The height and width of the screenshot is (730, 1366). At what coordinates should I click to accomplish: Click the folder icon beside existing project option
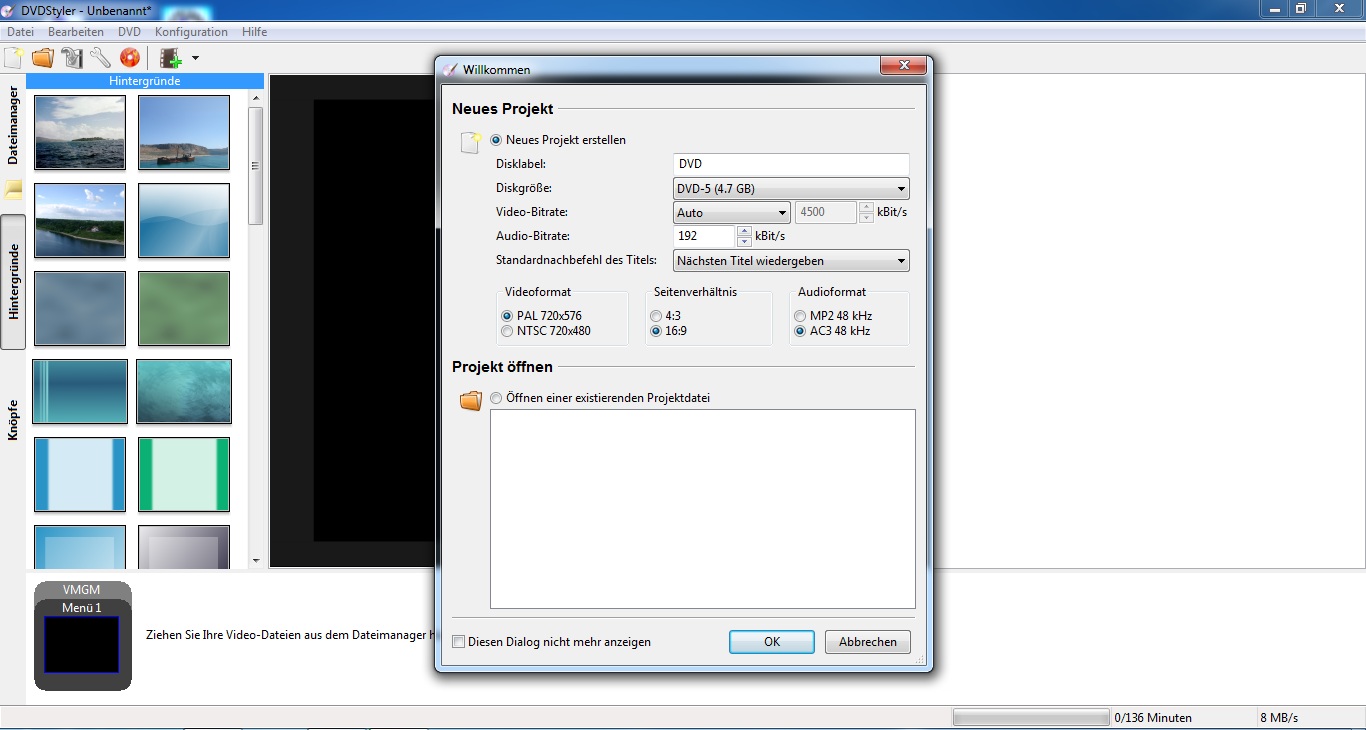(x=470, y=400)
